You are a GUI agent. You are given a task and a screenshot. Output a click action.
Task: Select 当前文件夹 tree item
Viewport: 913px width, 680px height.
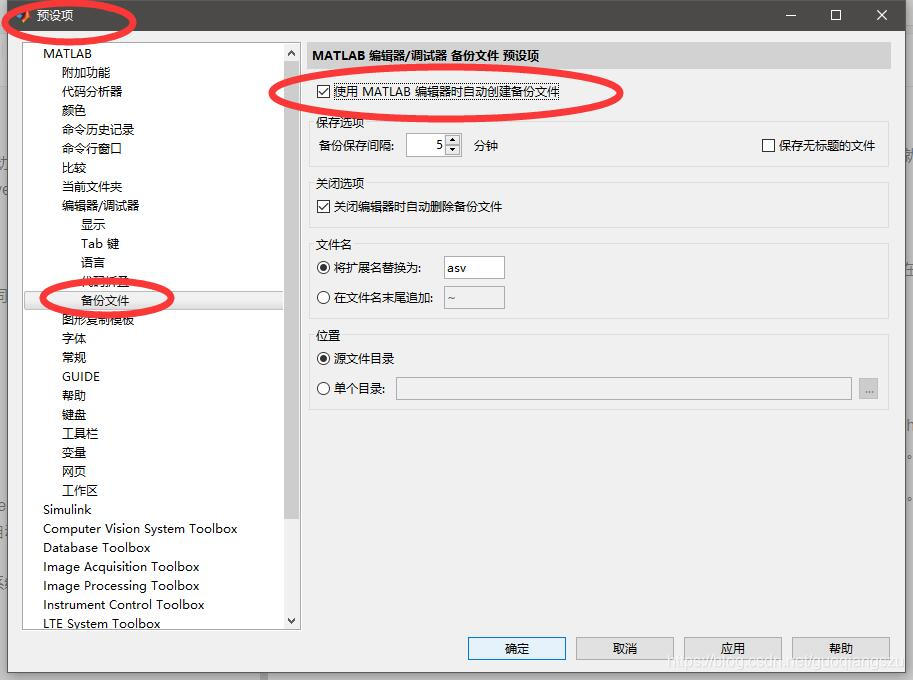click(x=92, y=187)
